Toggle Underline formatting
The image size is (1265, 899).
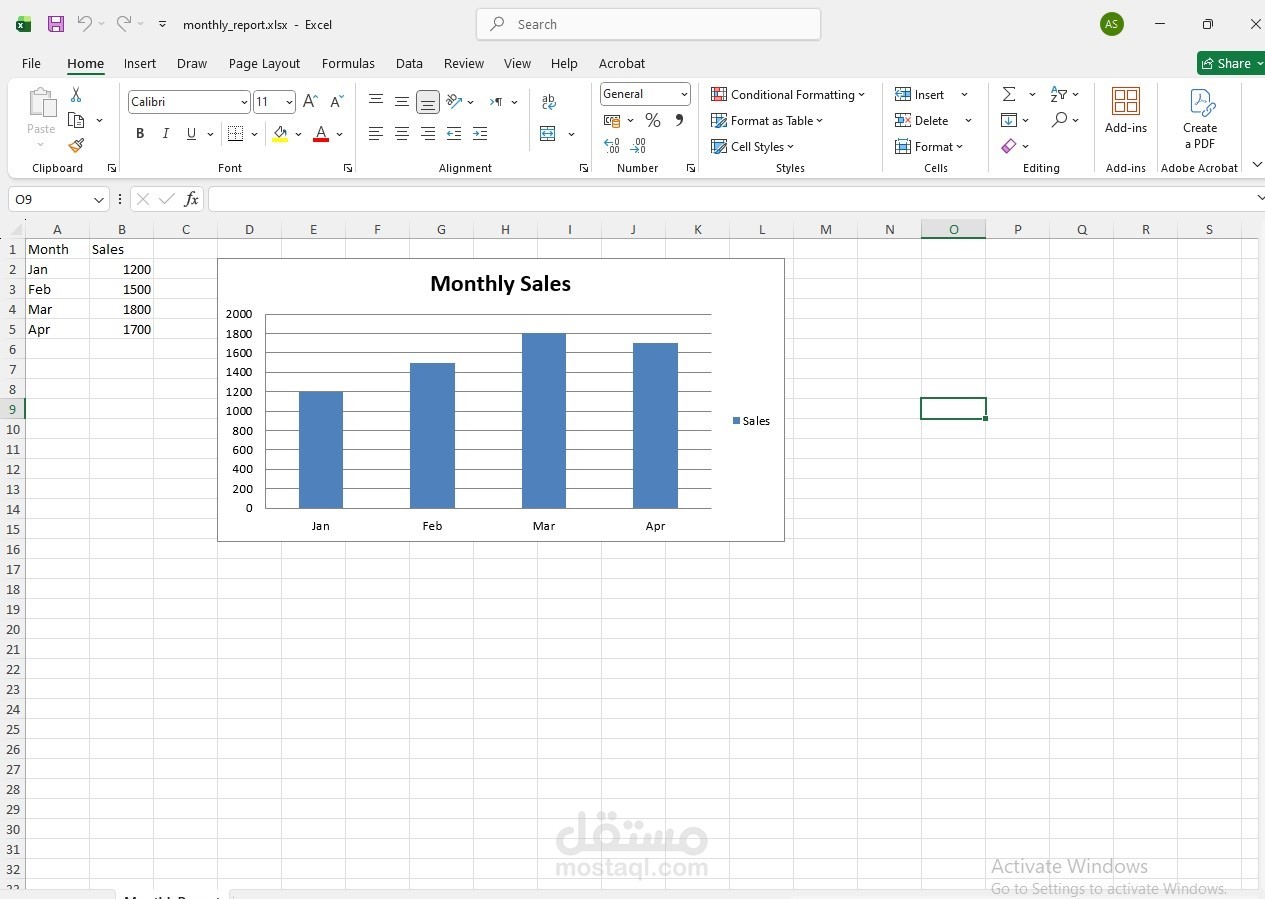191,134
